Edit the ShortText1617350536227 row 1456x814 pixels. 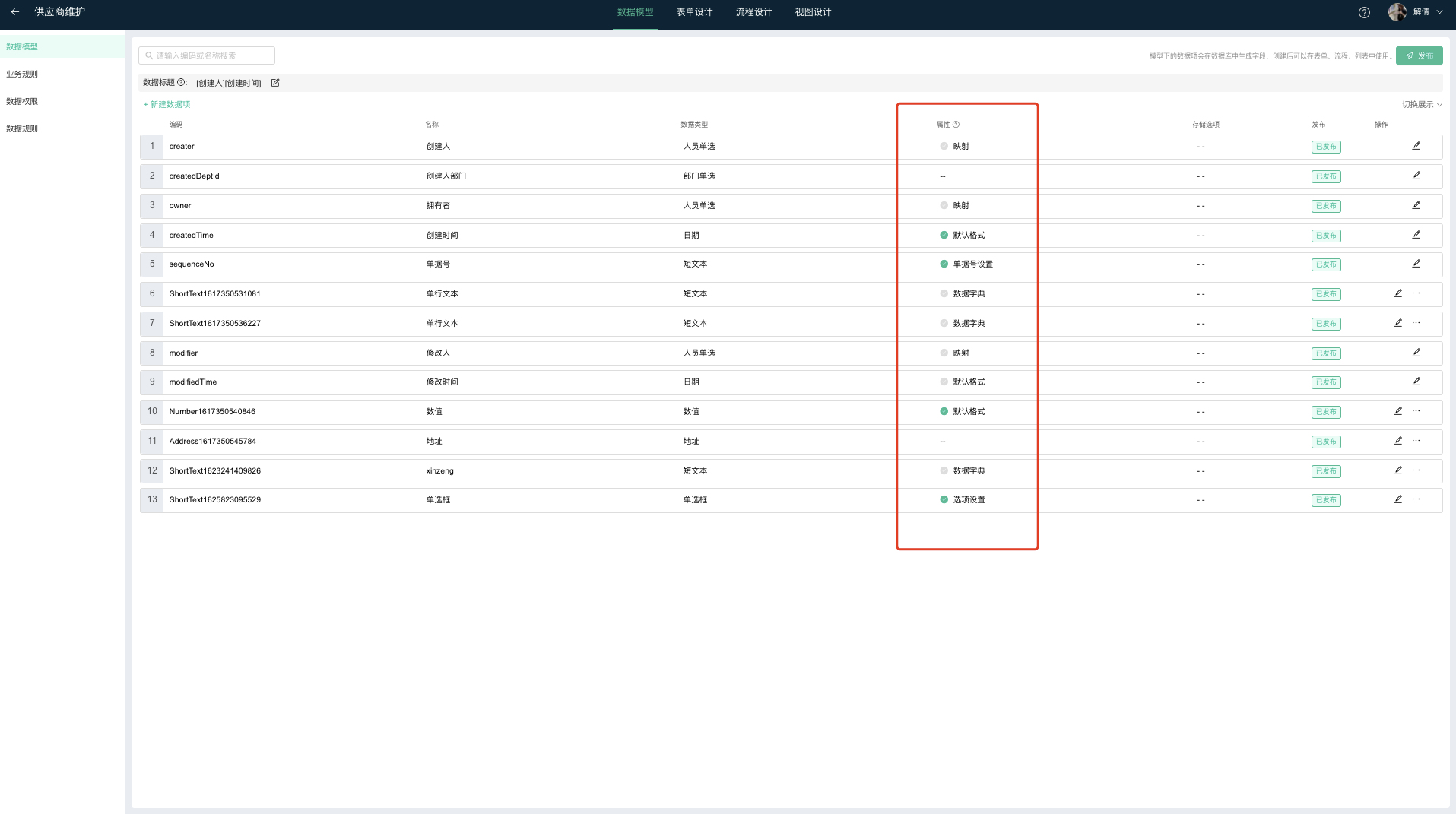(1398, 323)
